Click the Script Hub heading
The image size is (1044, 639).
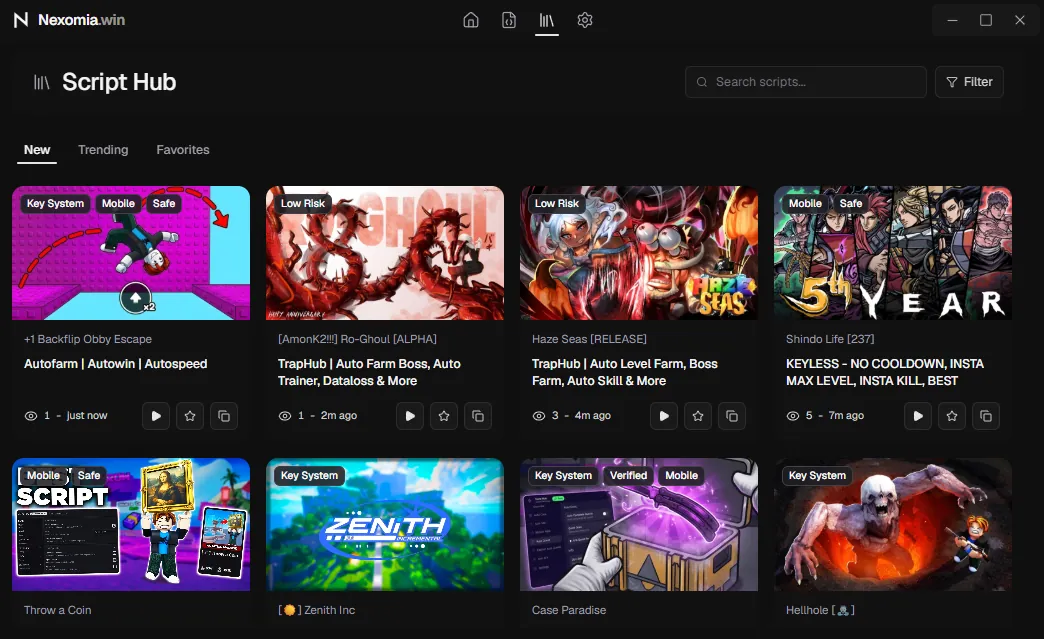[x=119, y=82]
